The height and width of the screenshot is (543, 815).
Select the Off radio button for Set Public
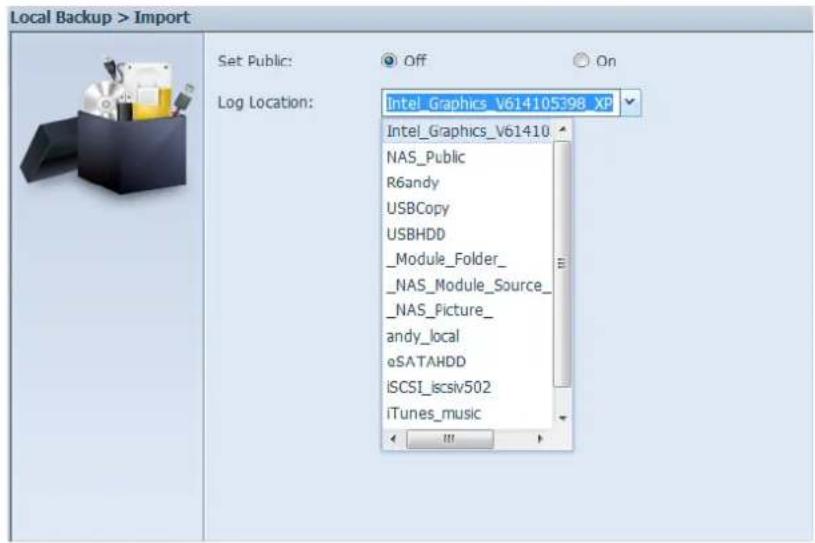390,61
